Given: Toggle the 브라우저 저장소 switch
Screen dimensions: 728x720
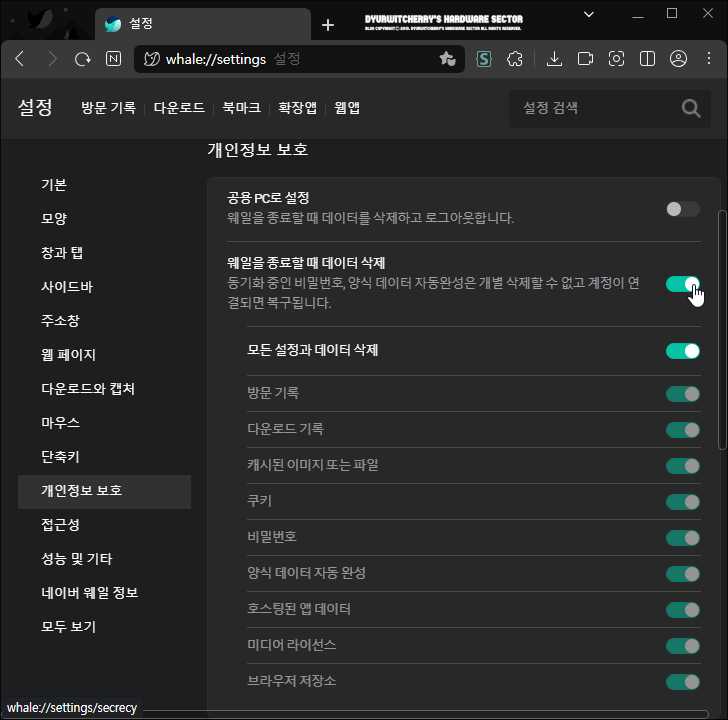Looking at the screenshot, I should [x=682, y=682].
